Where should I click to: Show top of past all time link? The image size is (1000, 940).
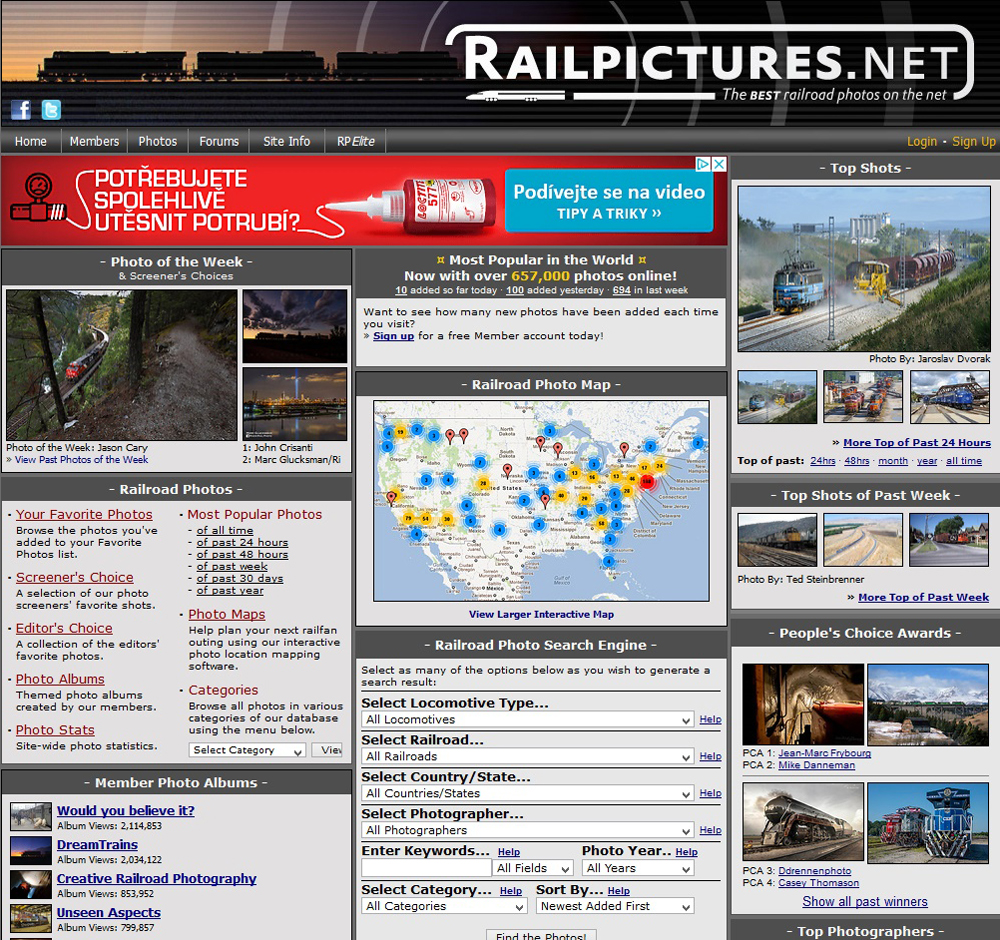click(964, 461)
